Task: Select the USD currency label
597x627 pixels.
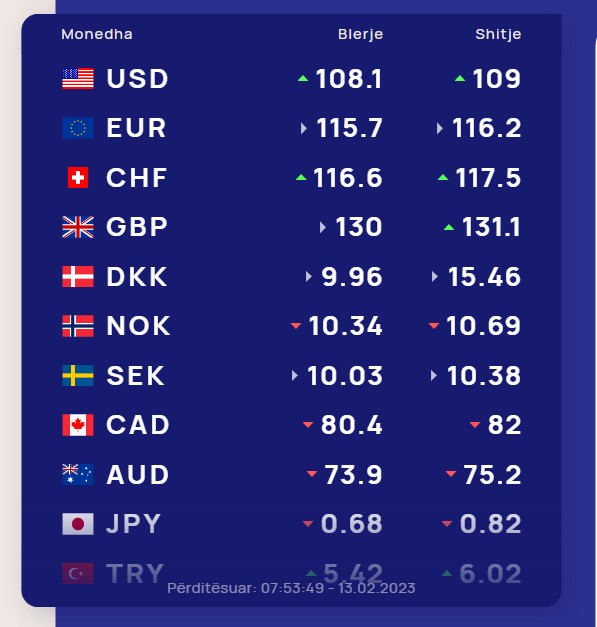Action: tap(137, 78)
